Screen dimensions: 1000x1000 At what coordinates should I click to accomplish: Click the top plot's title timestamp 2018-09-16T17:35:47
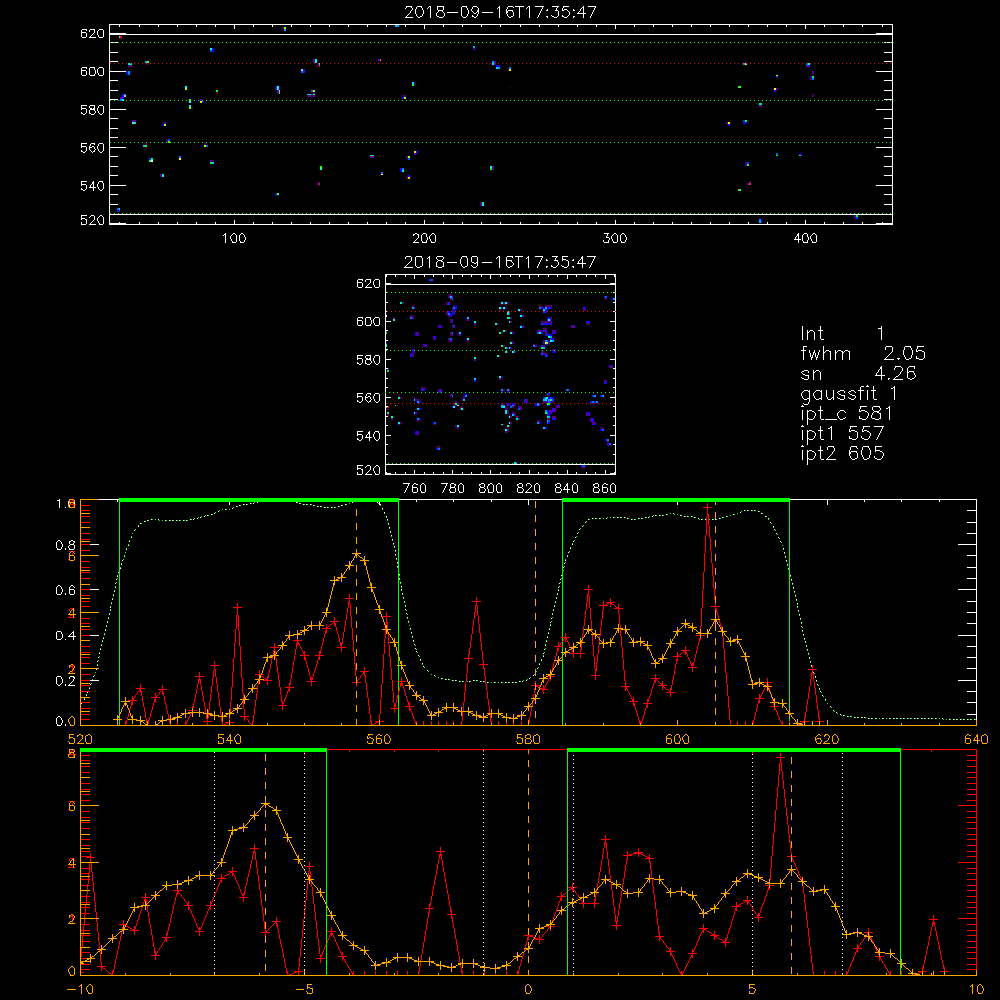click(501, 12)
